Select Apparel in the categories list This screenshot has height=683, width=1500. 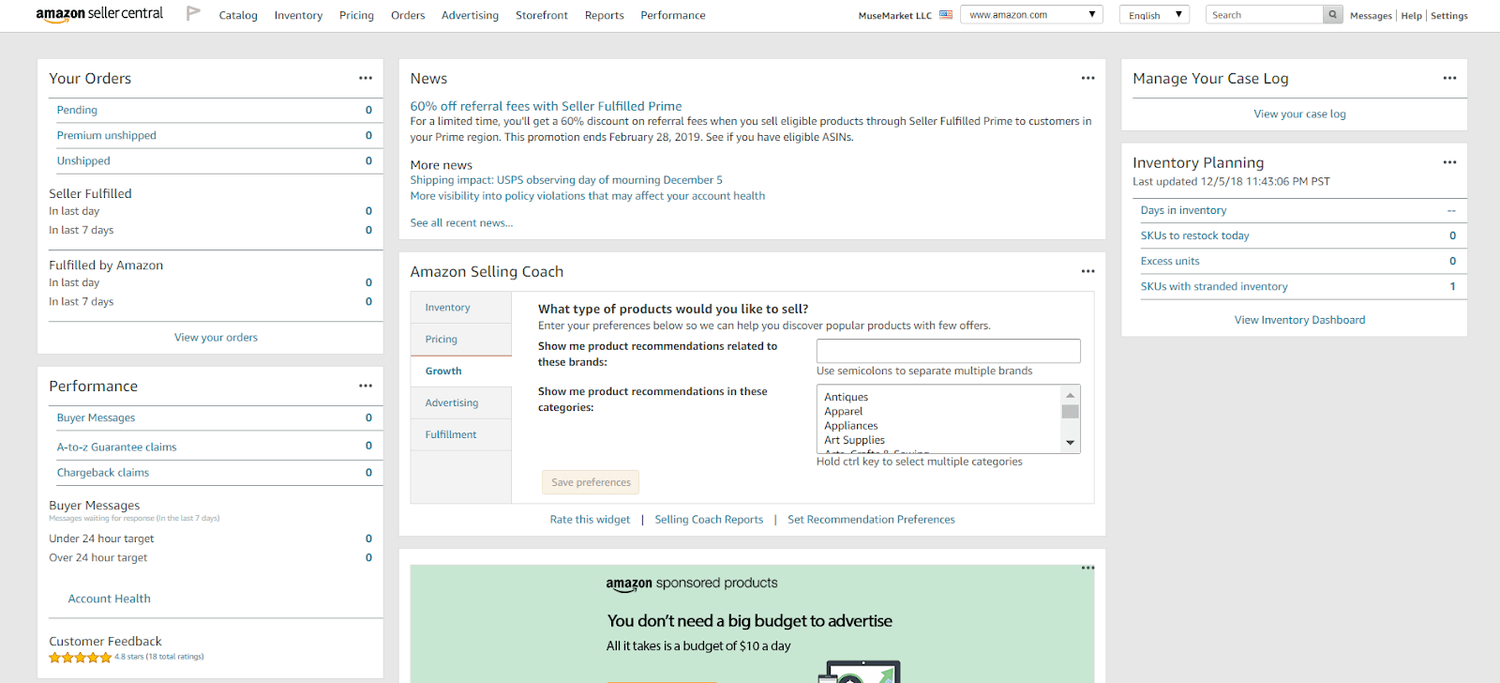(843, 411)
